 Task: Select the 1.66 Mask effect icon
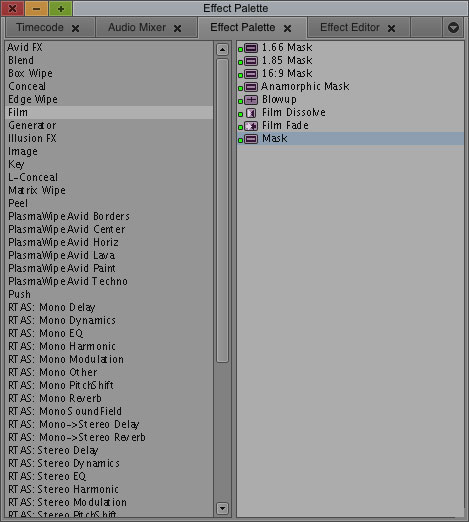(x=251, y=48)
